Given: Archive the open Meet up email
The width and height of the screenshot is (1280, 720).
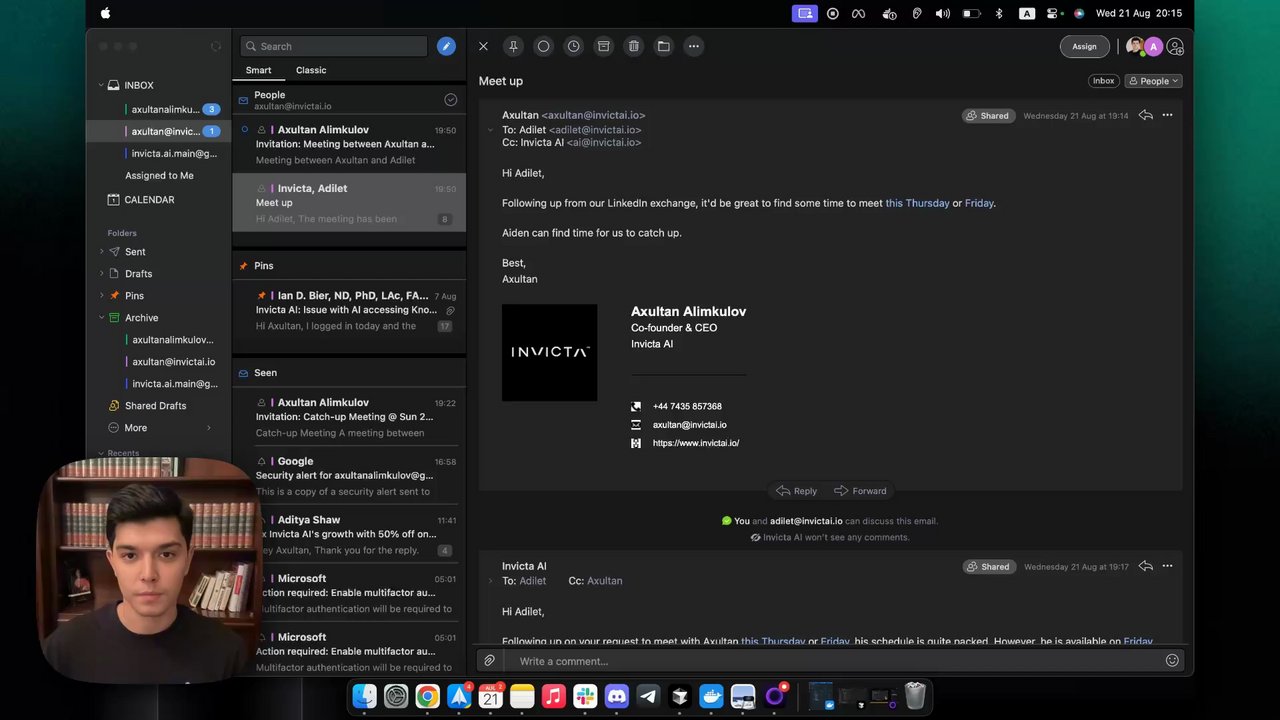Looking at the screenshot, I should 603,46.
